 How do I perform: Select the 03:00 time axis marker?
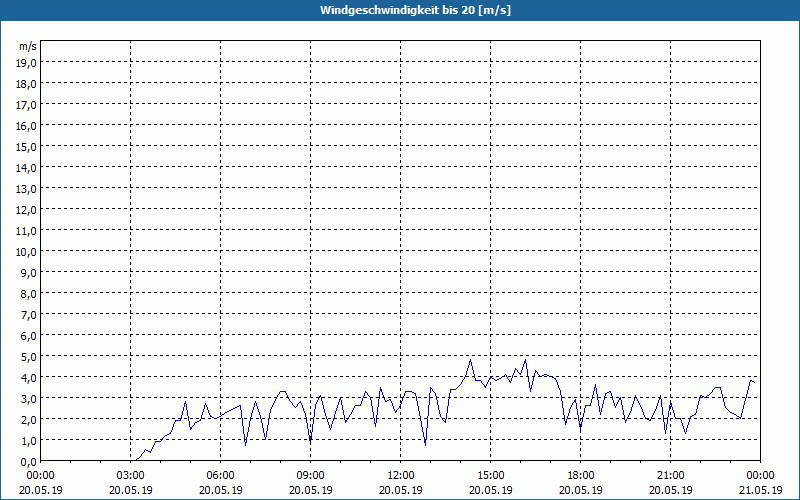(131, 476)
